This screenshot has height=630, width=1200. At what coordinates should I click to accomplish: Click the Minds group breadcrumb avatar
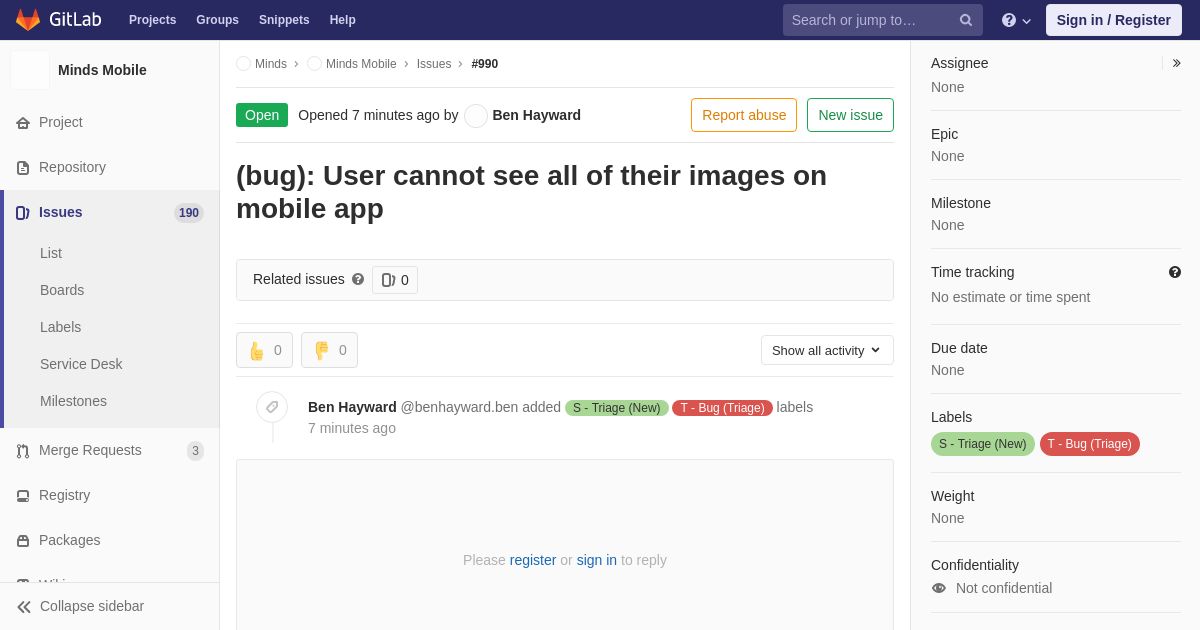(x=243, y=64)
